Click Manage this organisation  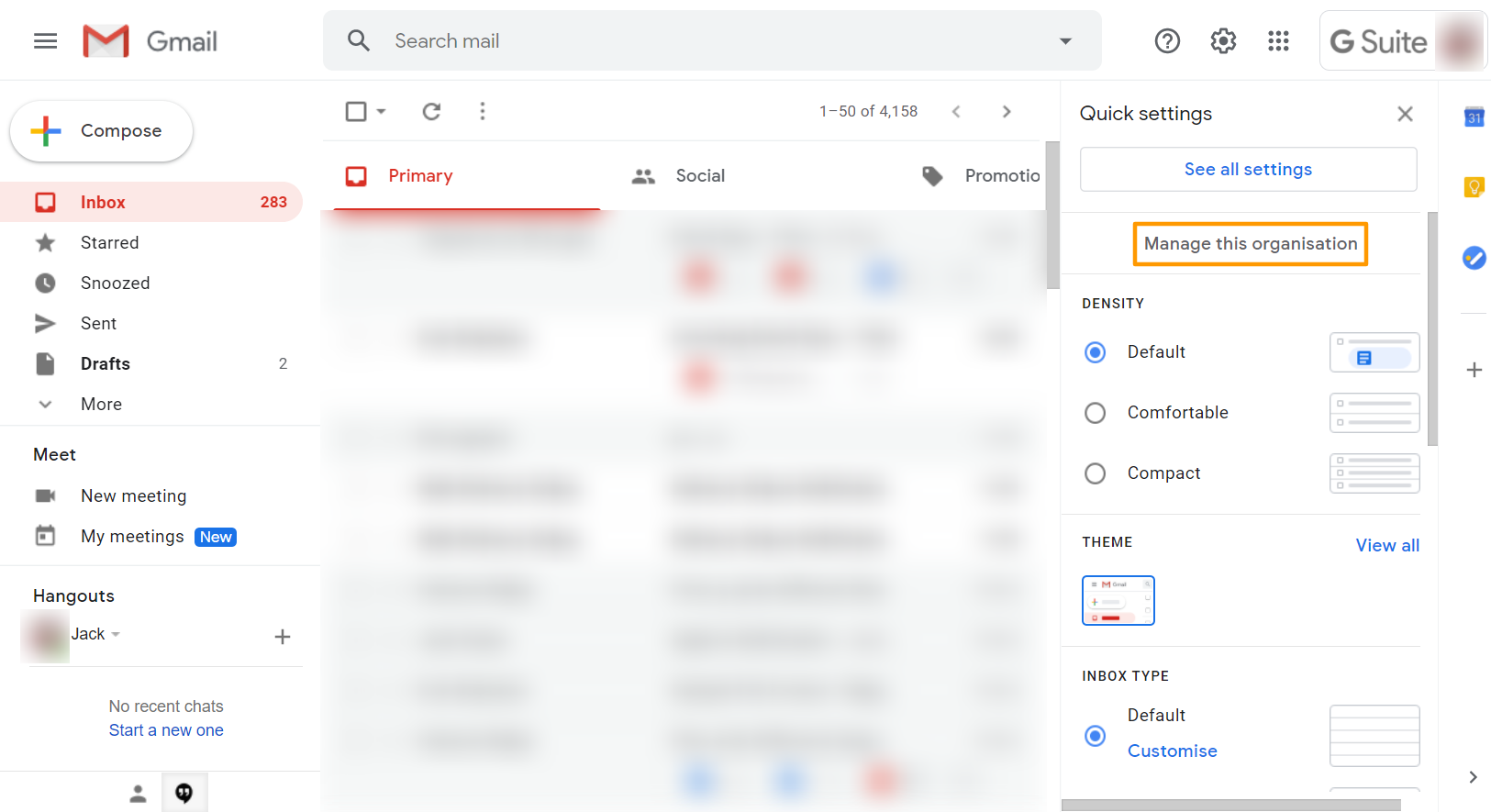pyautogui.click(x=1251, y=243)
